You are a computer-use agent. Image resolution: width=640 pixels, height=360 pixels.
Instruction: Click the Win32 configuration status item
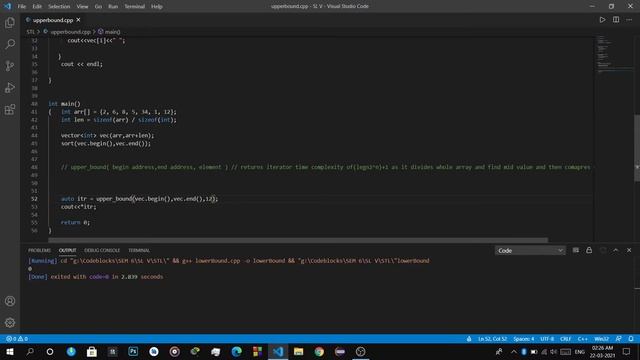602,339
